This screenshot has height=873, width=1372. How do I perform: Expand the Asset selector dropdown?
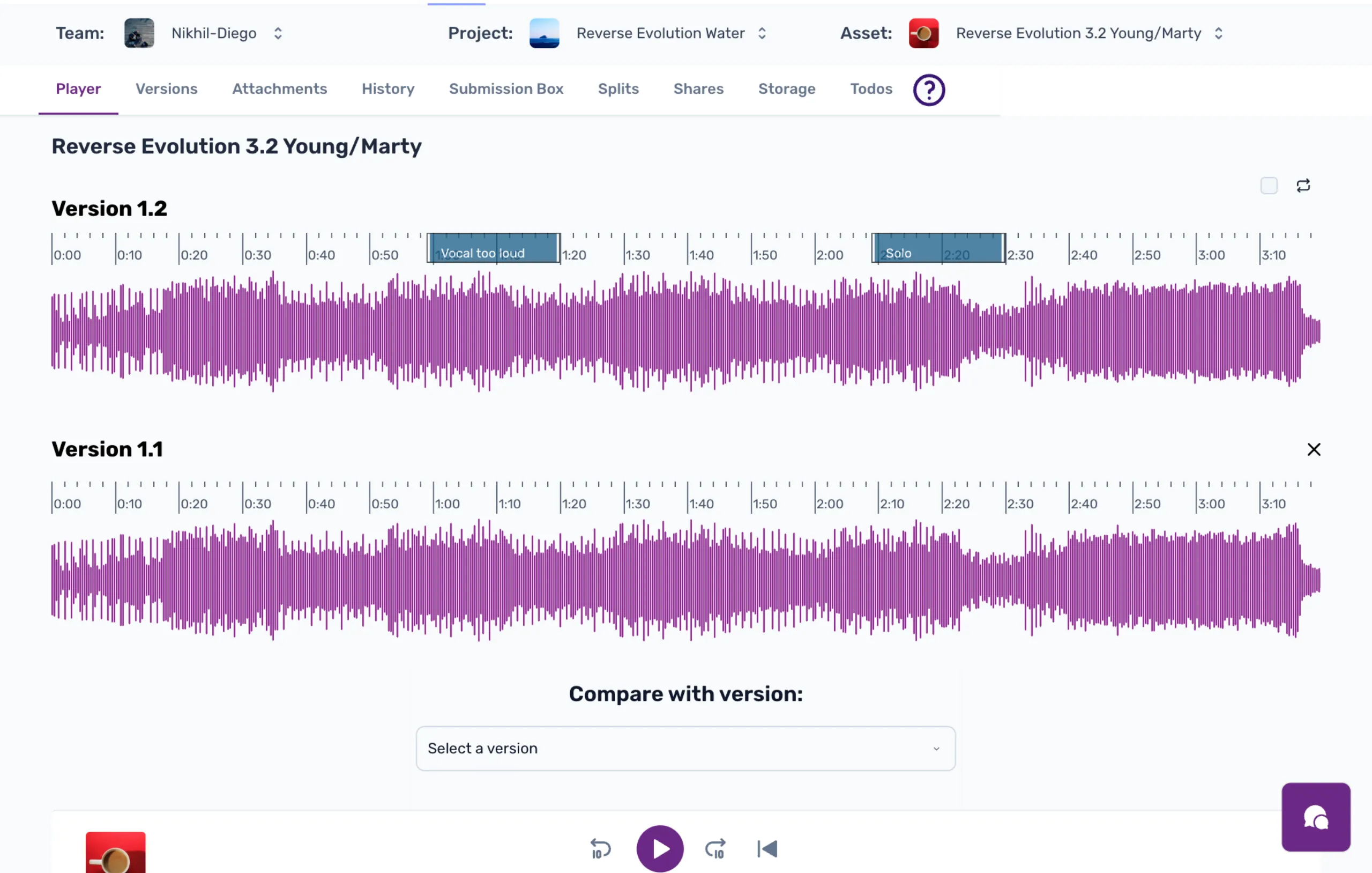pos(1218,33)
